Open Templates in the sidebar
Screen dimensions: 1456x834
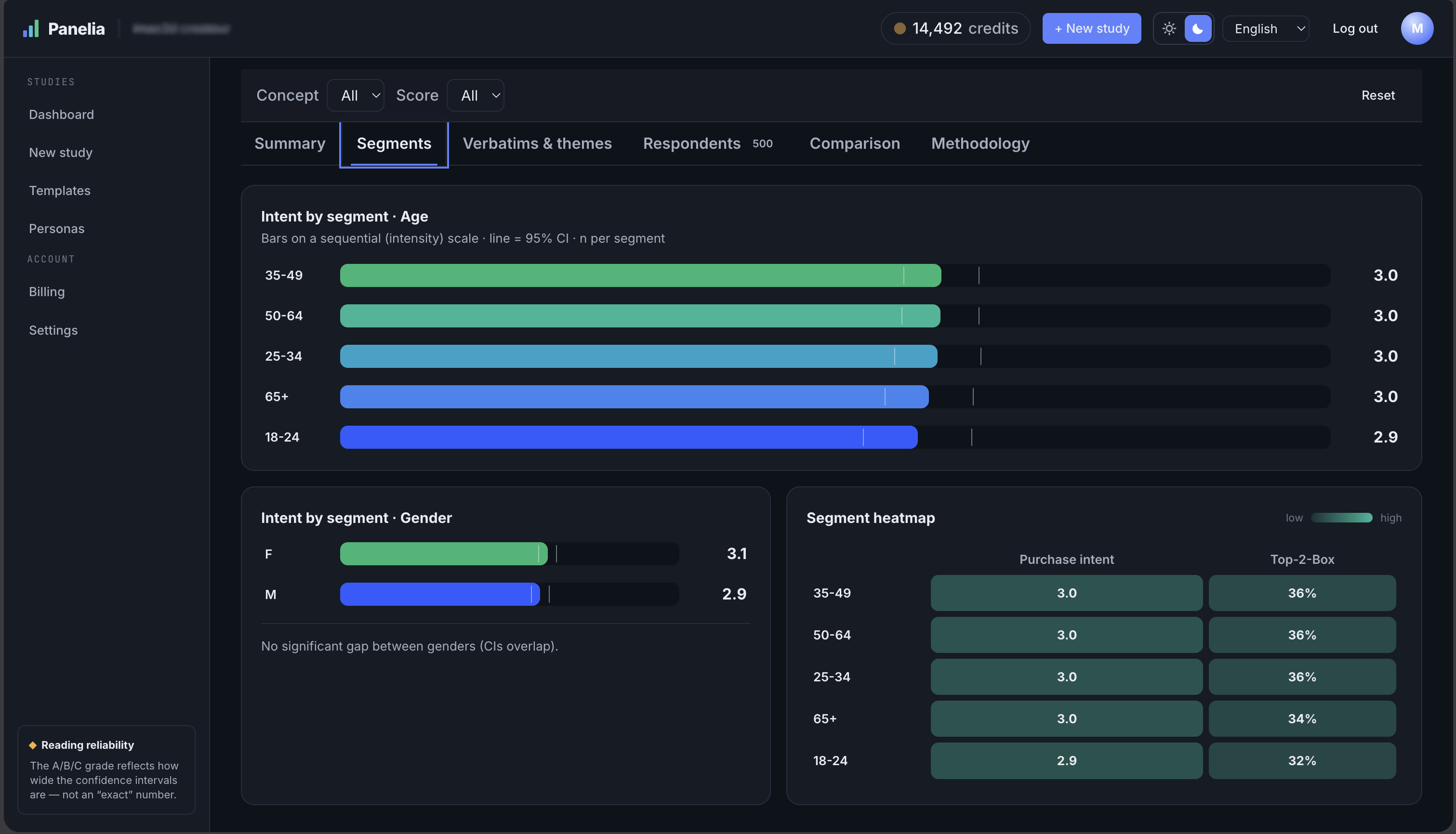coord(60,191)
